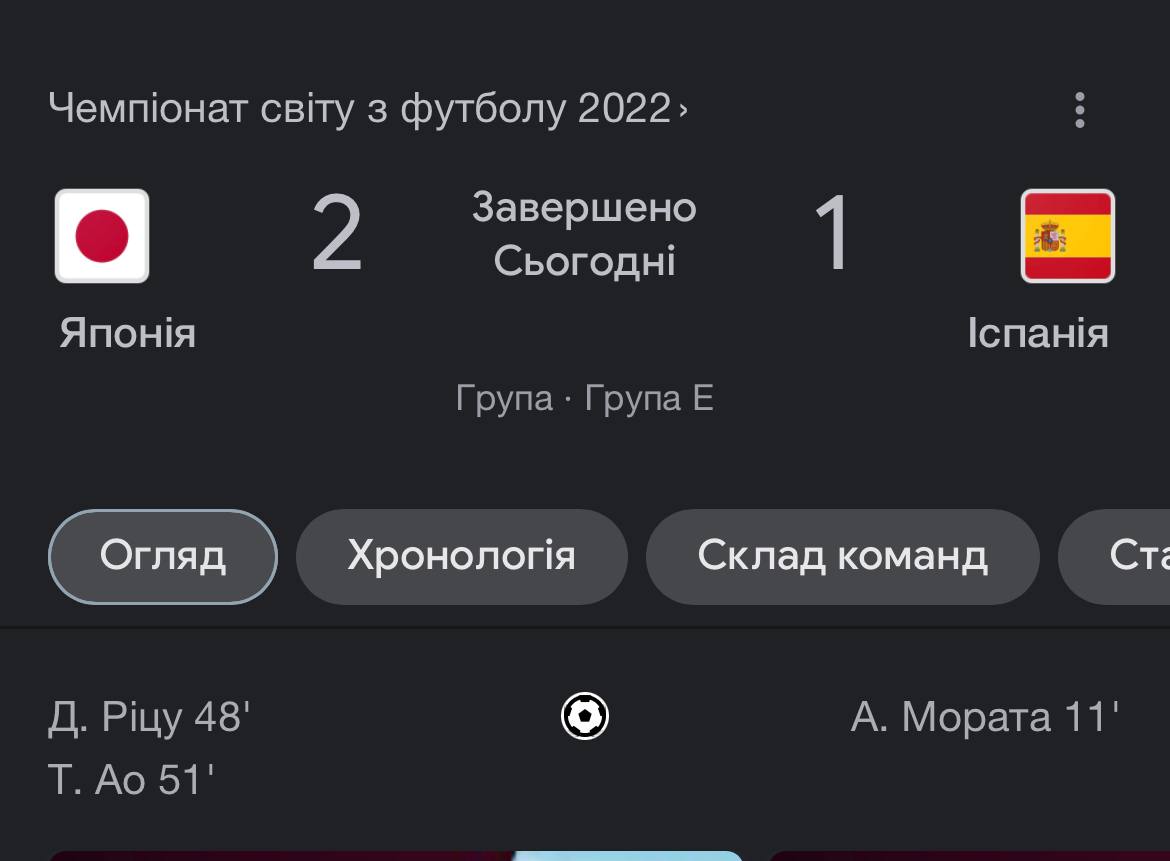
Task: Open the Склад команд tab
Action: tap(842, 556)
